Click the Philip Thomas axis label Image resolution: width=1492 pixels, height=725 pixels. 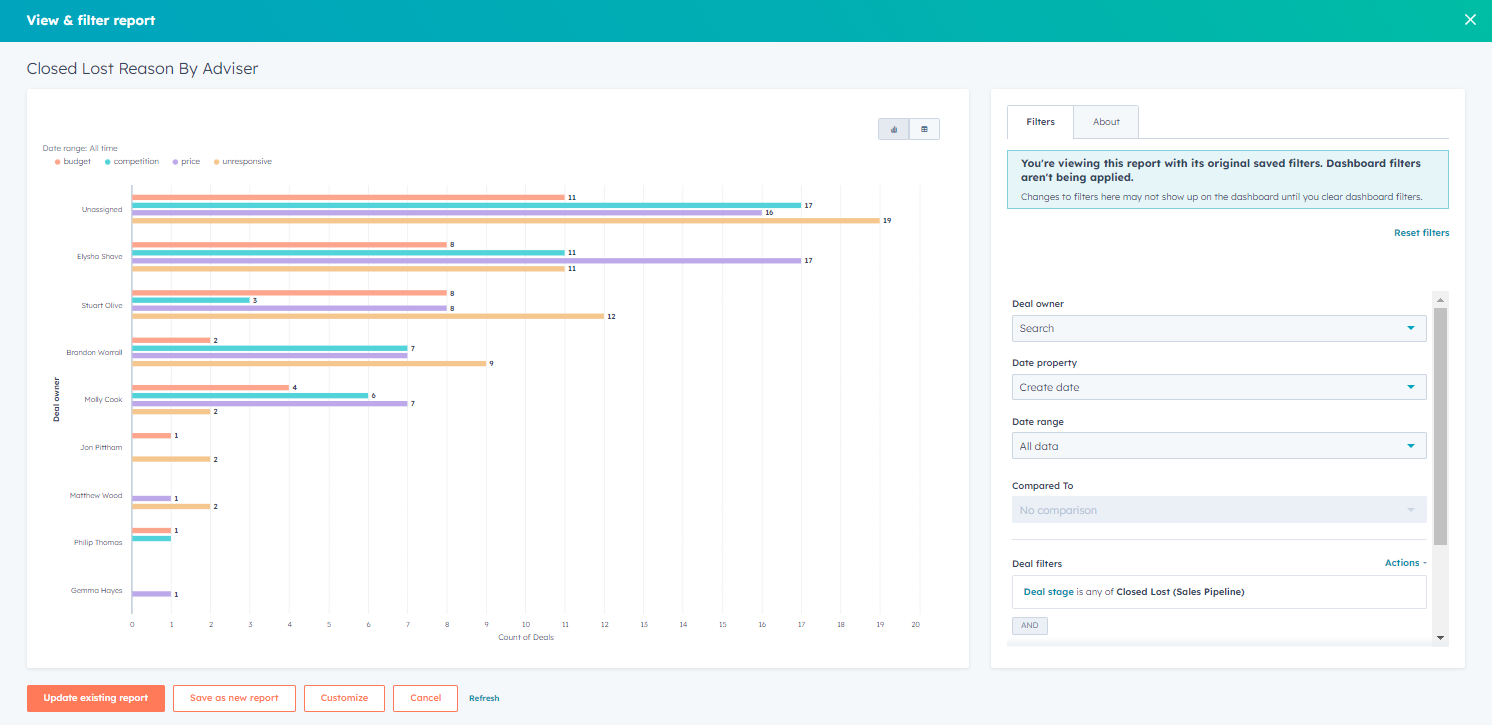pos(98,542)
